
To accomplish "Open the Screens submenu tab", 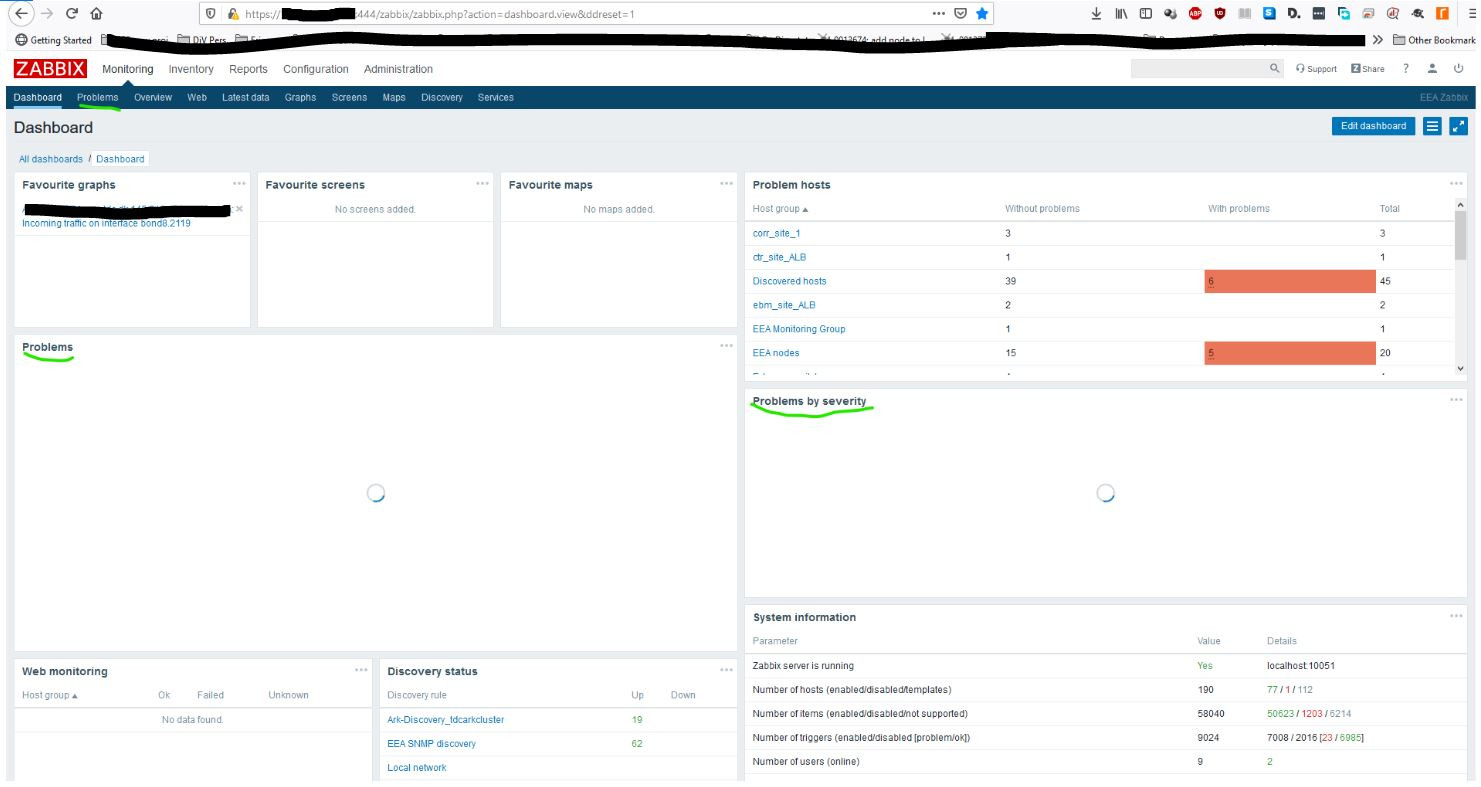I will pyautogui.click(x=349, y=97).
